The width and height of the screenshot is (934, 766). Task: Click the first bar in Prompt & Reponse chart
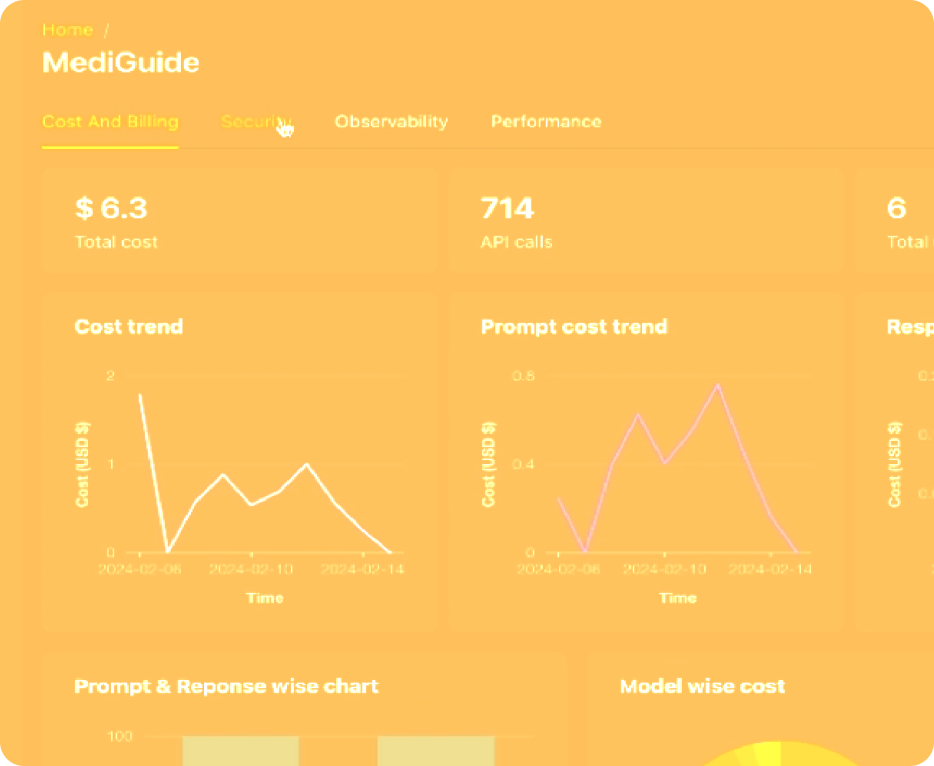241,751
